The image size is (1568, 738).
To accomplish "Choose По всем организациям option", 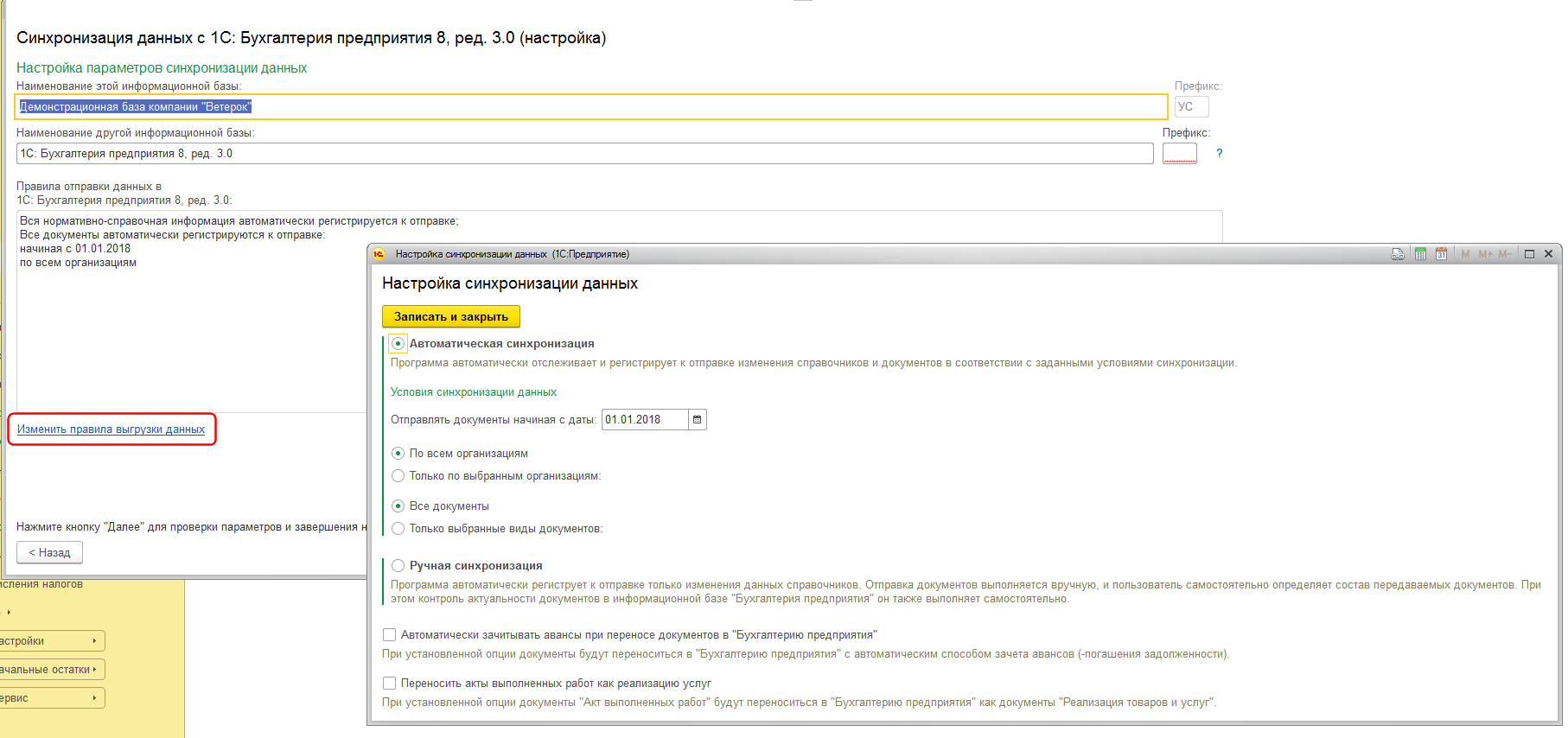I will click(398, 454).
